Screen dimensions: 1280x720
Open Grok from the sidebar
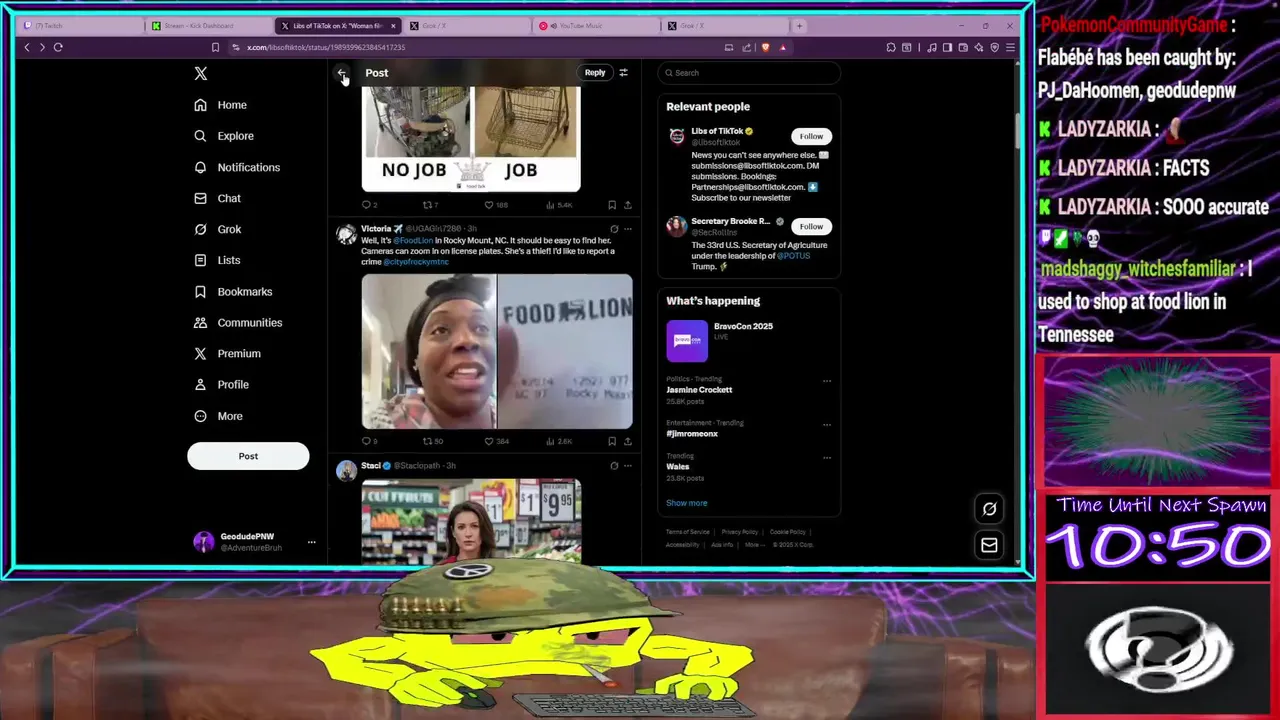218,229
